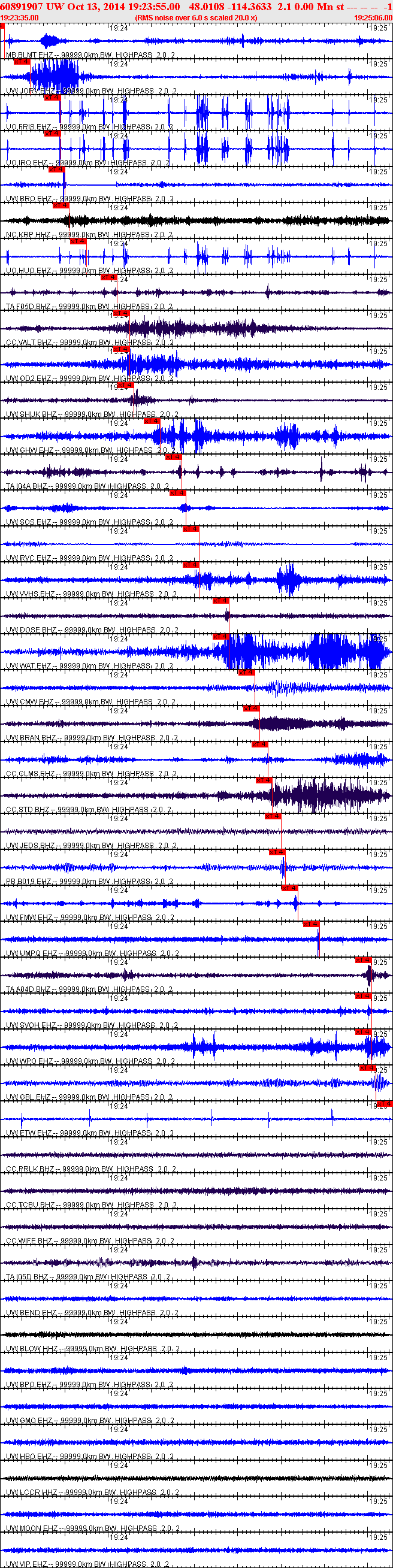Click red pick flag above UW BRO trace
The width and height of the screenshot is (393, 1568).
tap(56, 169)
